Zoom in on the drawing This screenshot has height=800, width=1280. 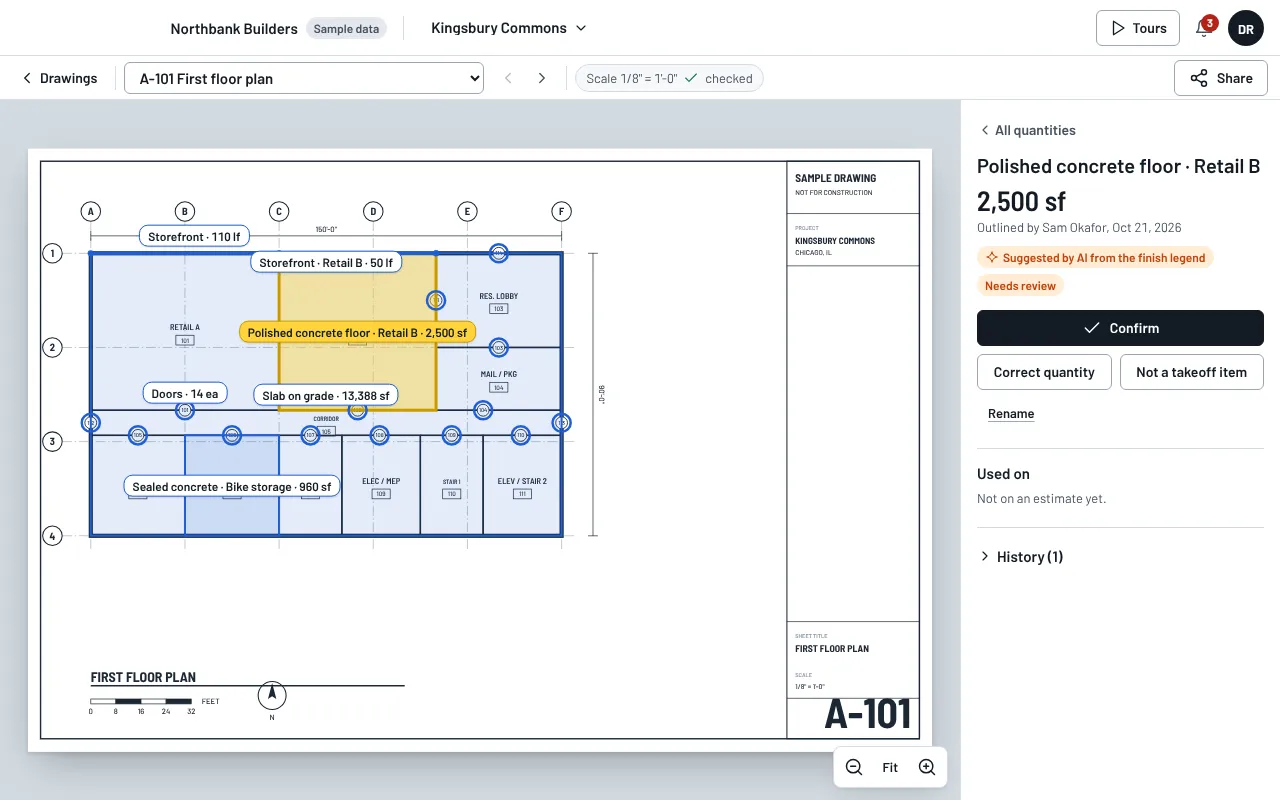click(927, 767)
